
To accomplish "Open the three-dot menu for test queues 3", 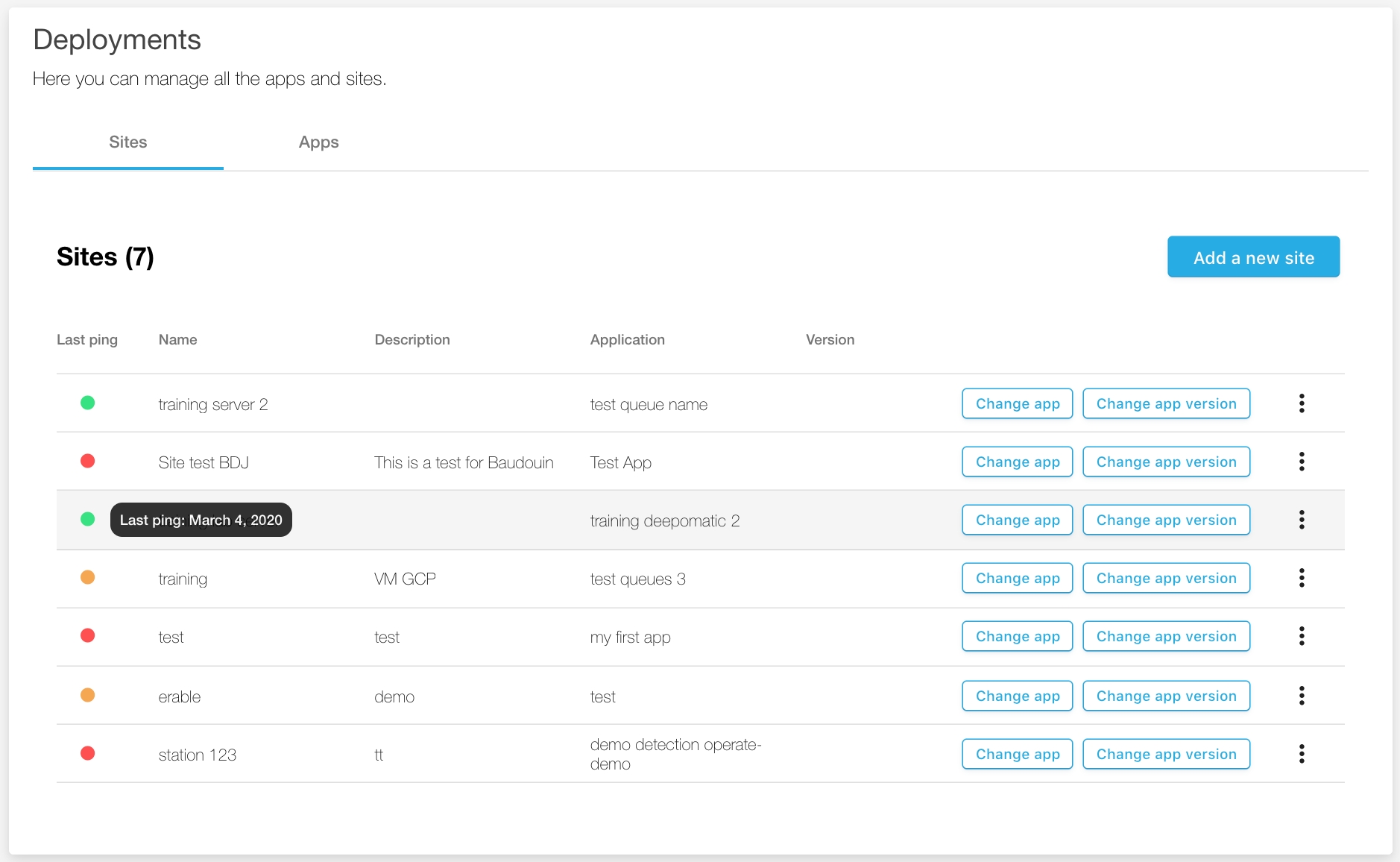I will tap(1302, 578).
